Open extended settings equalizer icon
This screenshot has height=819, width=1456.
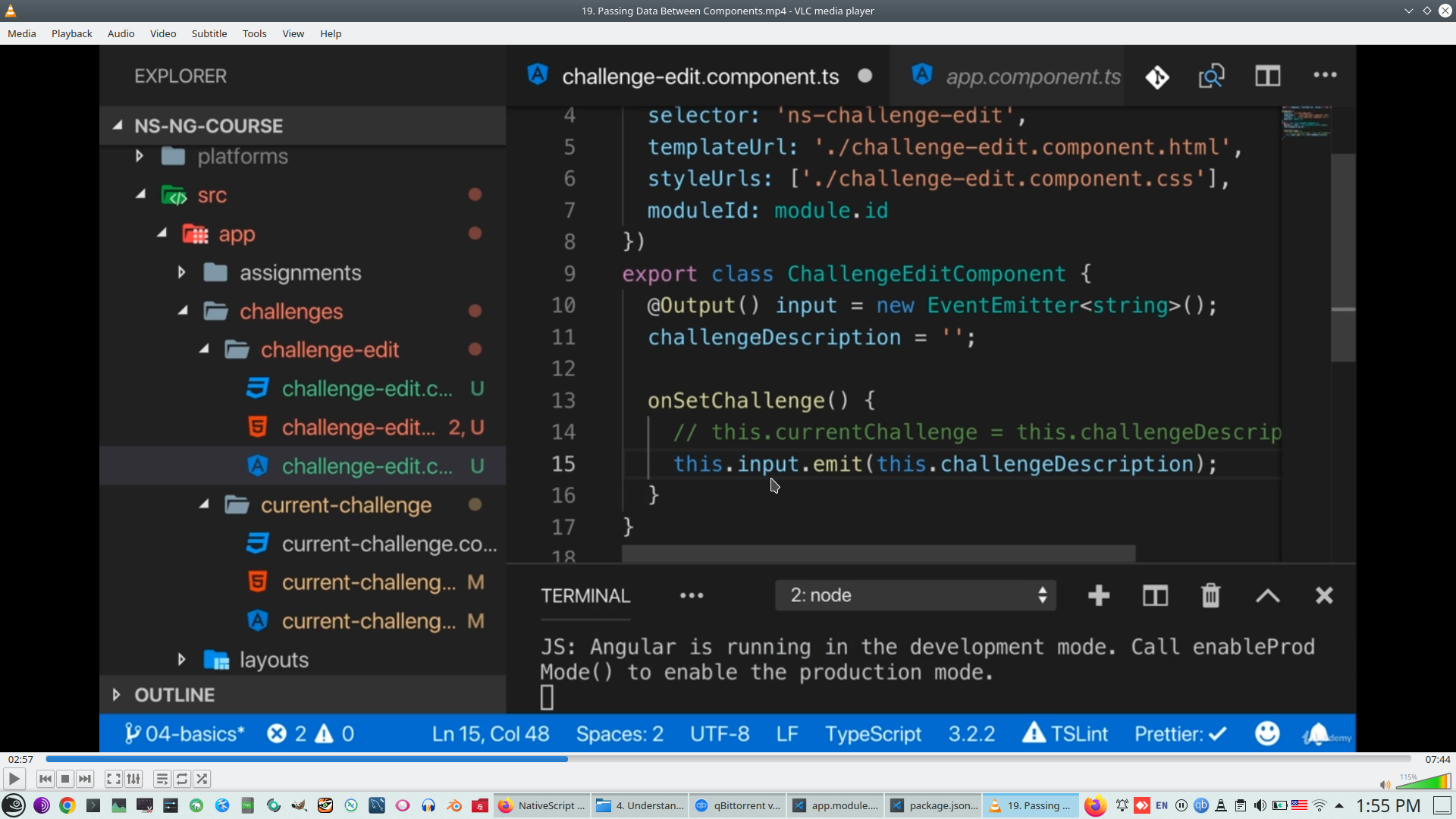[x=133, y=779]
